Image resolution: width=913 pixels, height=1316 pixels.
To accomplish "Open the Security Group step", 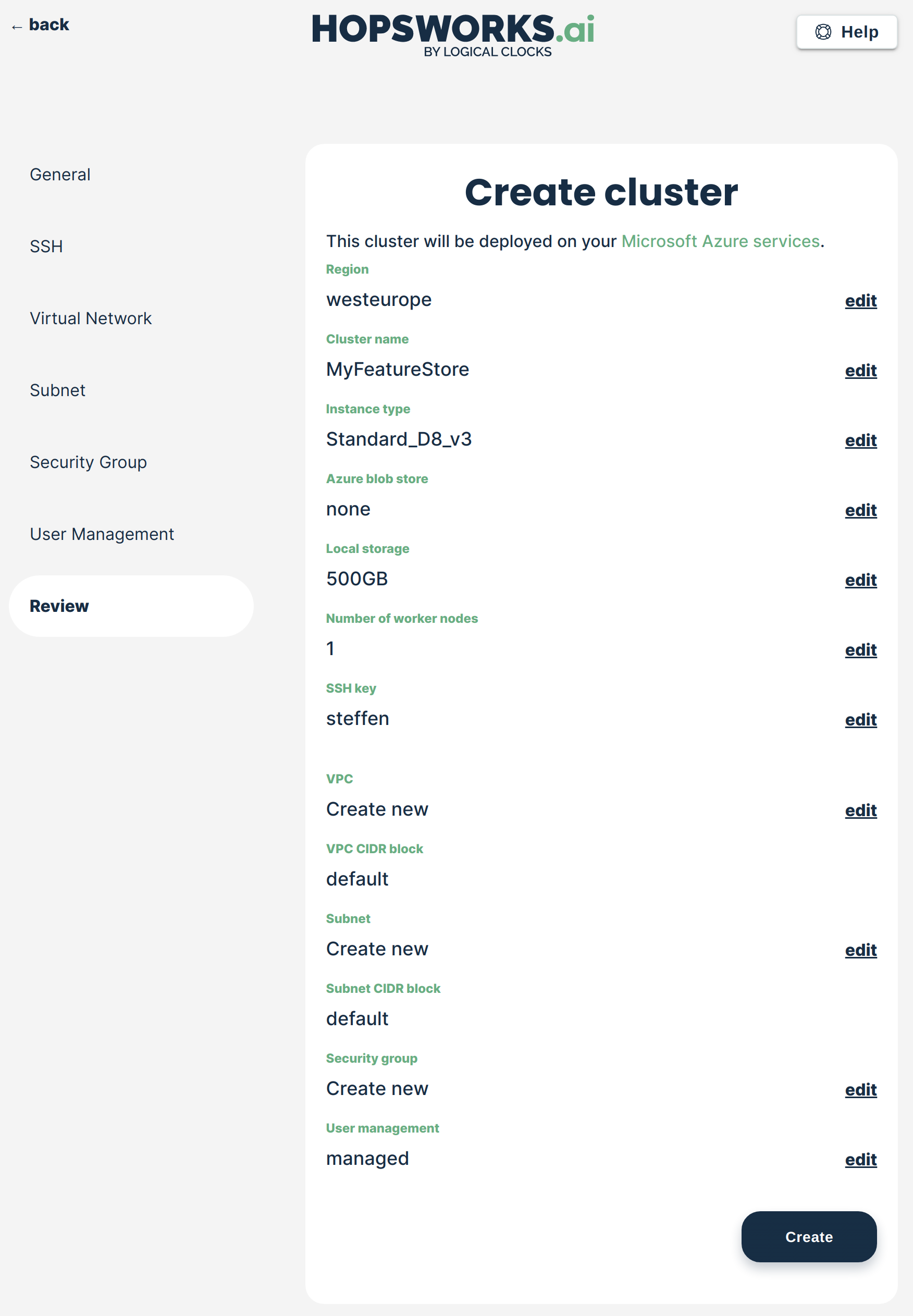I will (88, 462).
